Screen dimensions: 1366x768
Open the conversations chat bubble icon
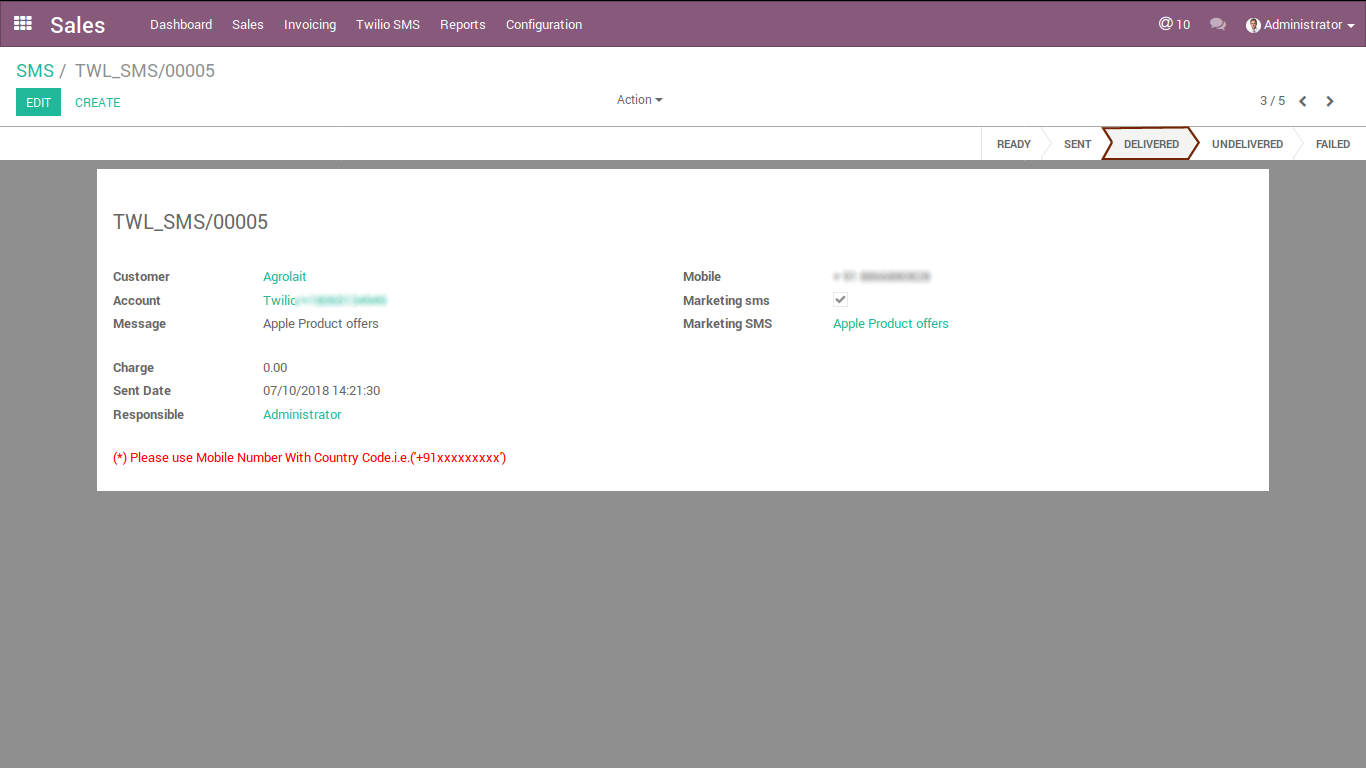pyautogui.click(x=1217, y=25)
